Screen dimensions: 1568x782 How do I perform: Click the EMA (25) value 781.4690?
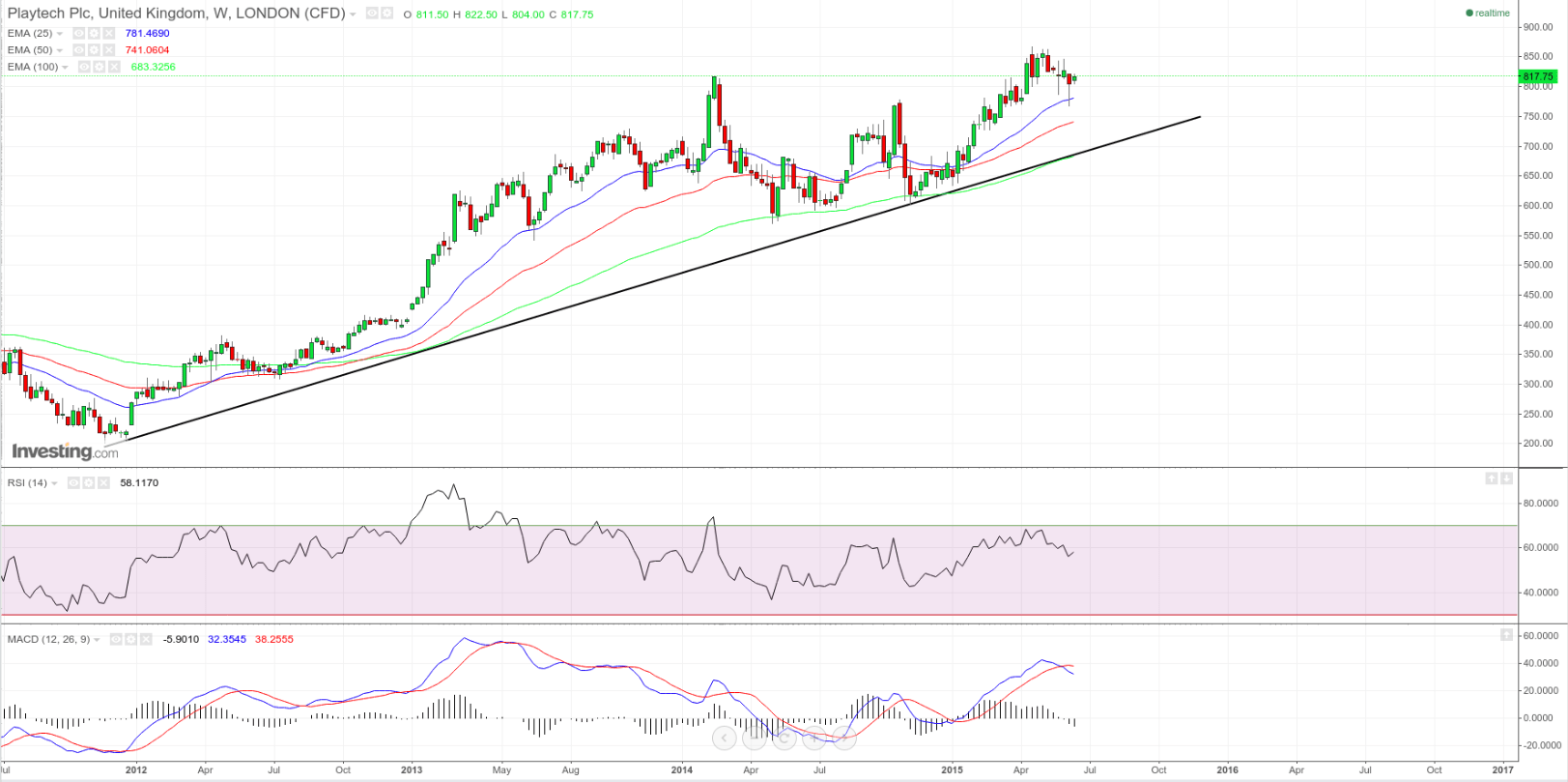[x=148, y=33]
